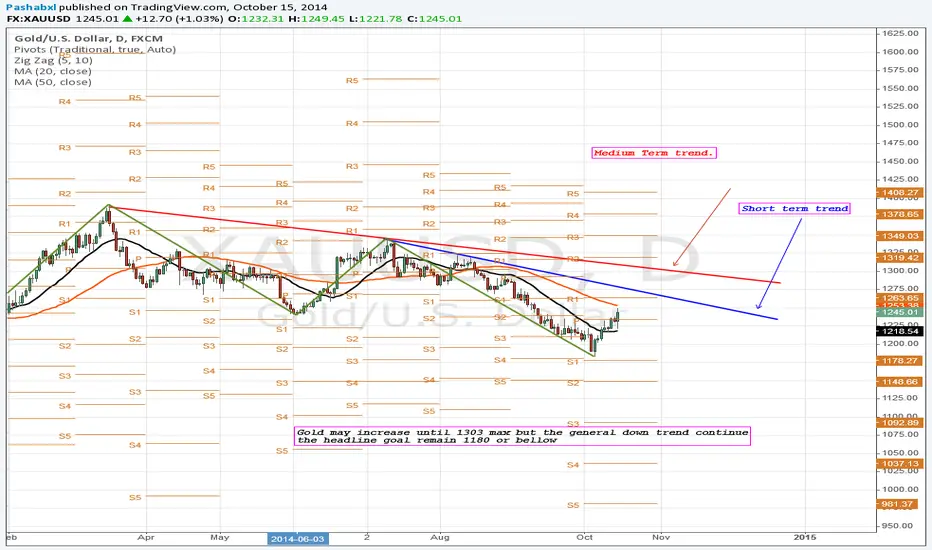The height and width of the screenshot is (550, 932).
Task: Click the May label on time axis
Action: tap(219, 537)
